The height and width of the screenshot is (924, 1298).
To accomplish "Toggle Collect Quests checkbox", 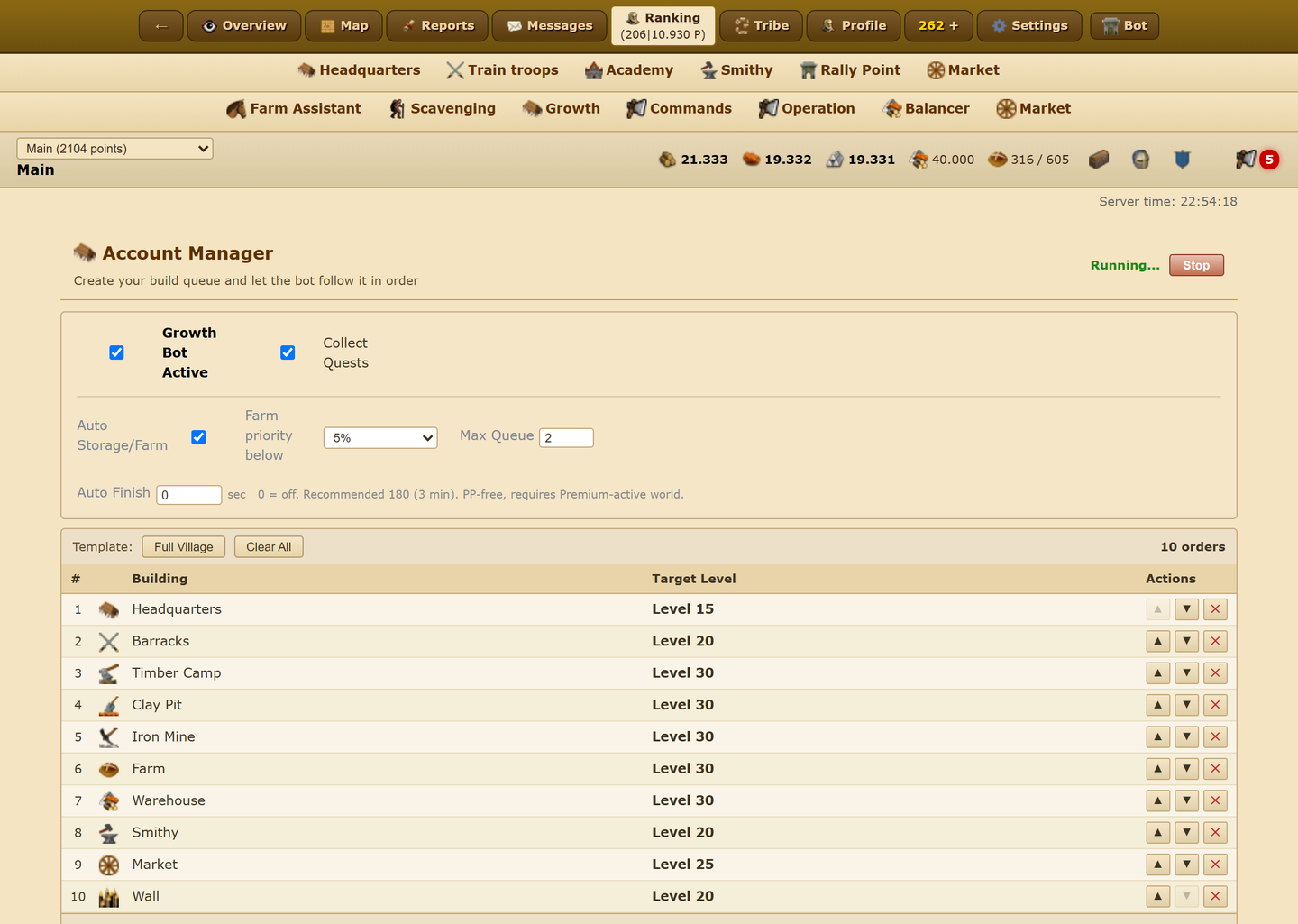I will point(288,352).
